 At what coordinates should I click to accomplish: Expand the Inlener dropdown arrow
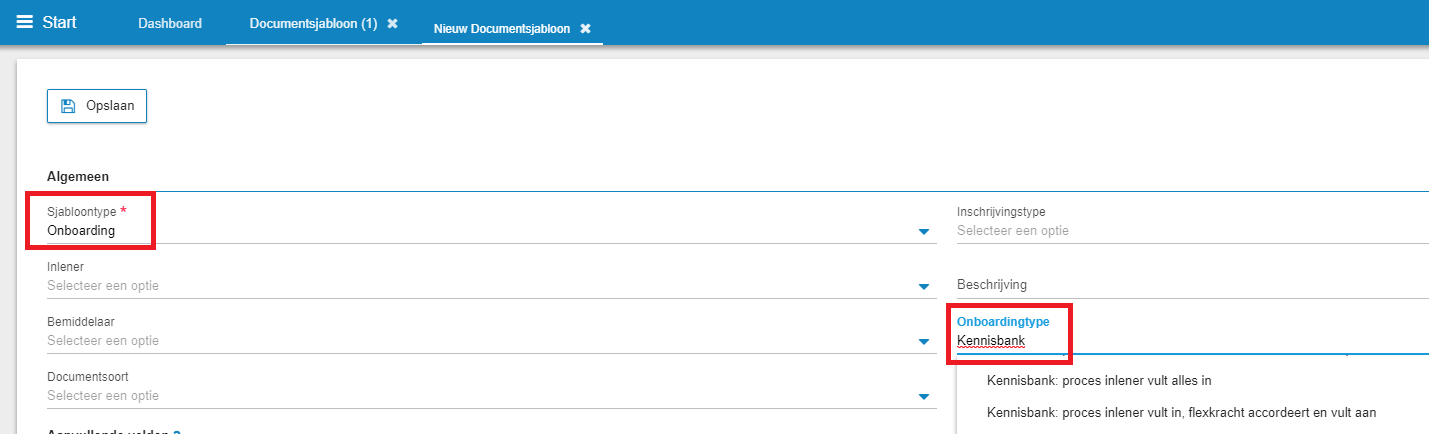click(924, 288)
